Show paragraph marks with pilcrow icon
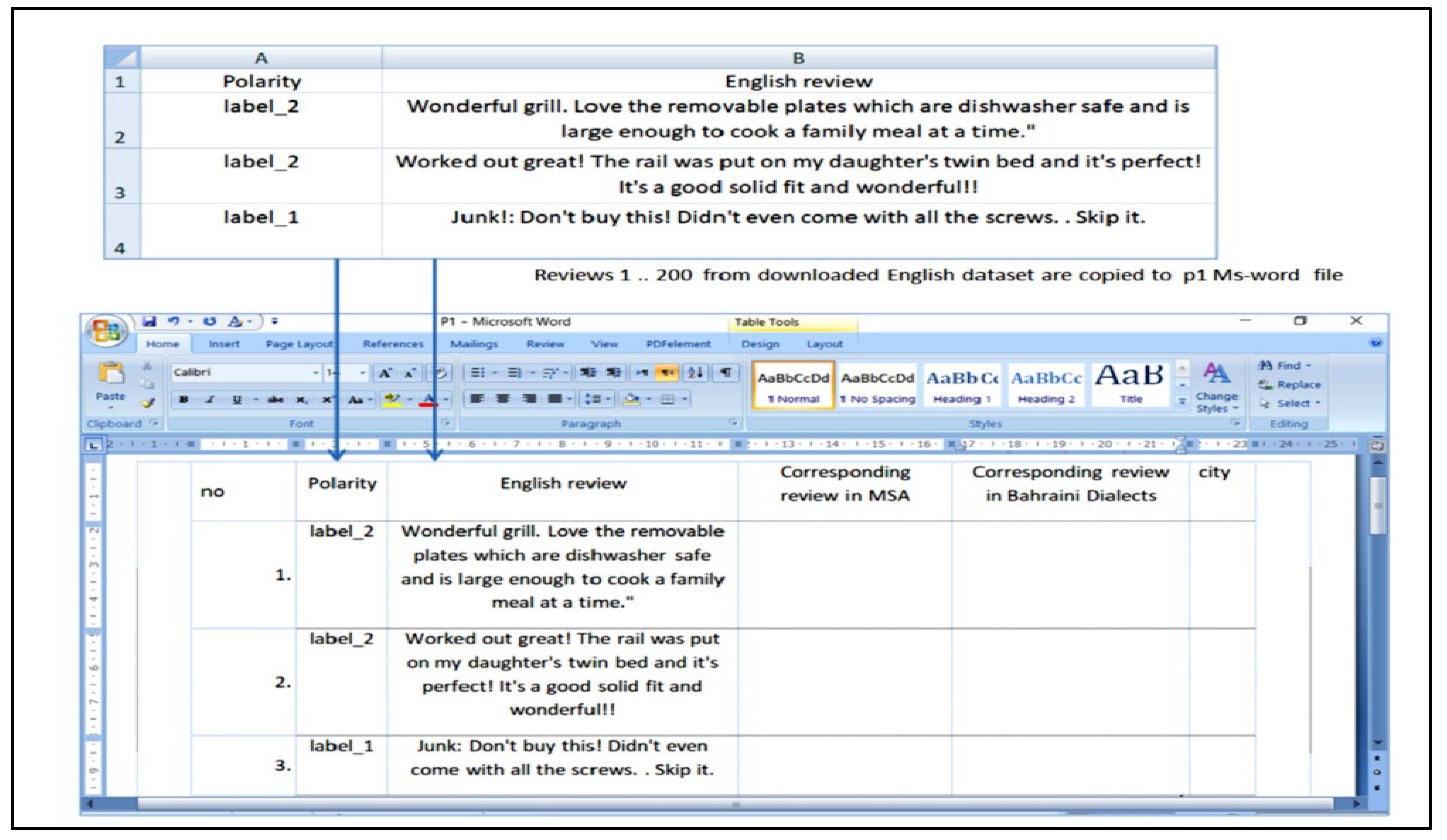The image size is (1447, 840). [726, 373]
